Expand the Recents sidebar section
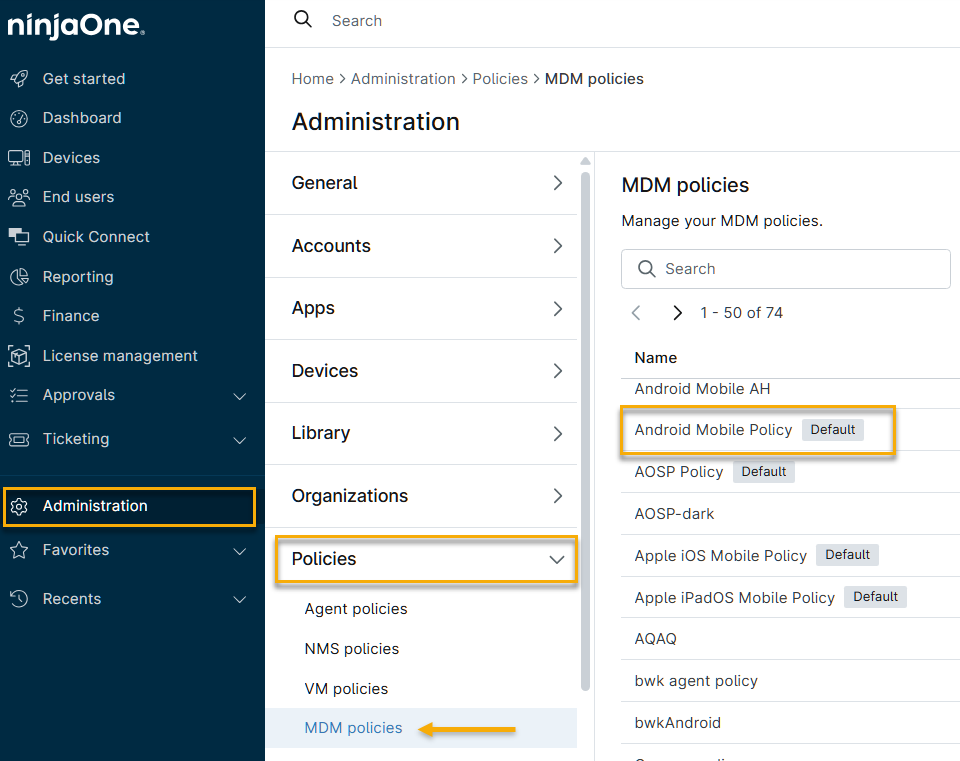960x761 pixels. 240,599
